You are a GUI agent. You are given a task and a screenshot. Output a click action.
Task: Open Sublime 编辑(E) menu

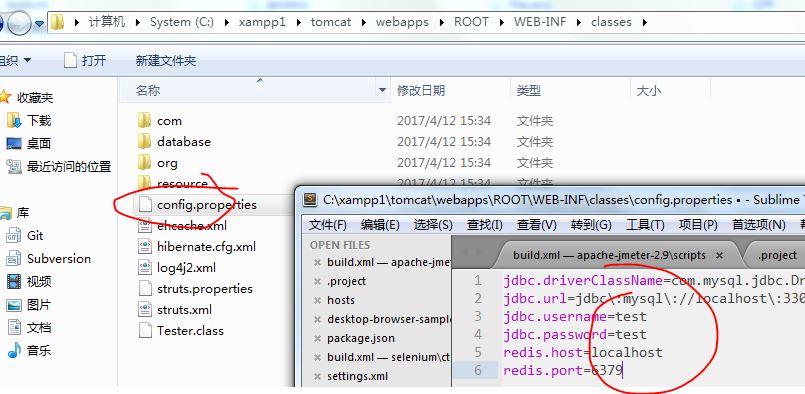[380, 224]
